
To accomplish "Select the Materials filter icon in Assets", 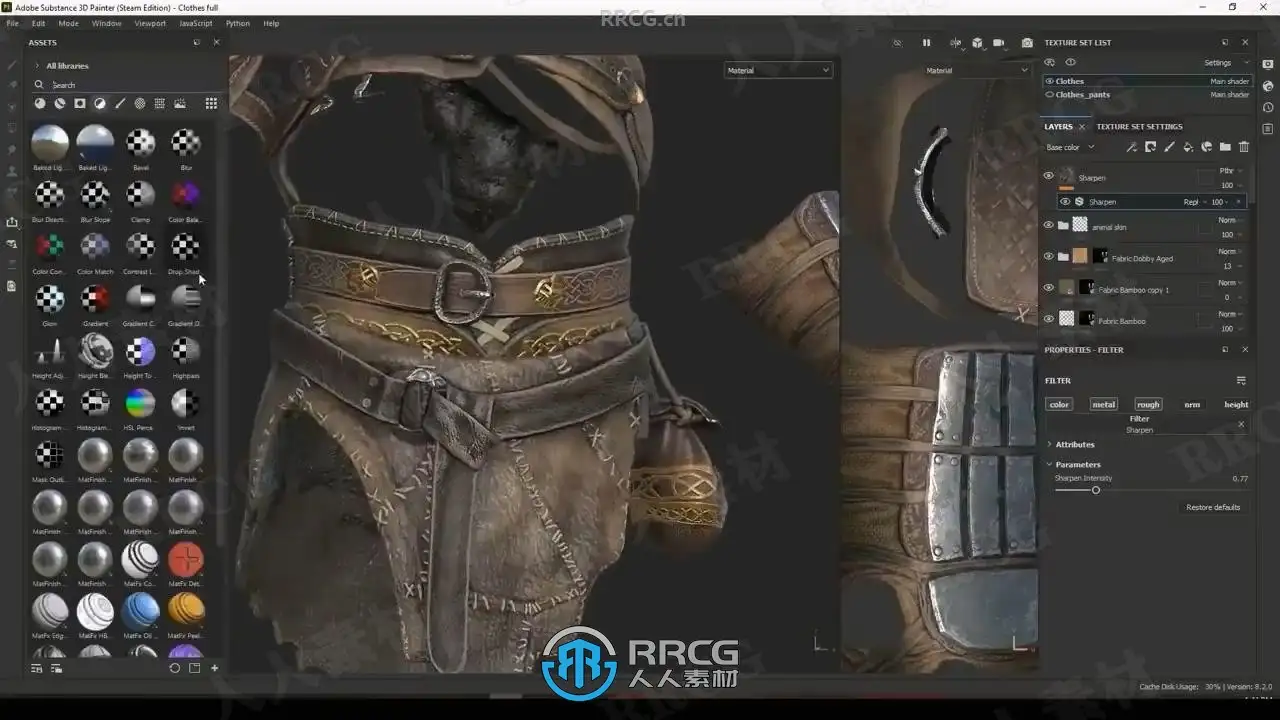I will click(40, 103).
